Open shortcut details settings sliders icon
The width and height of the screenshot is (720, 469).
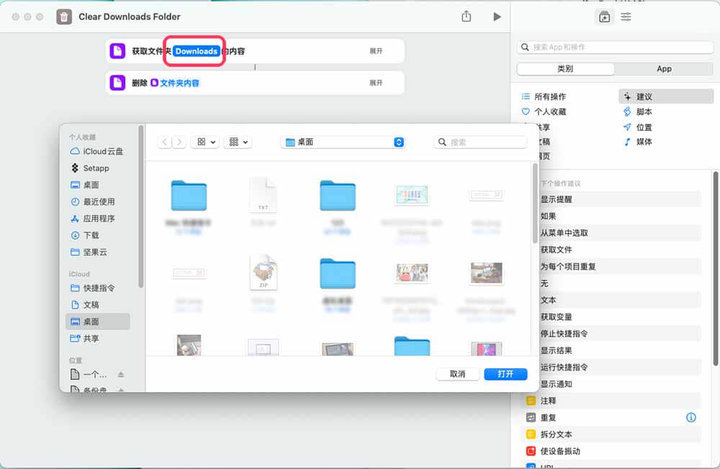626,17
